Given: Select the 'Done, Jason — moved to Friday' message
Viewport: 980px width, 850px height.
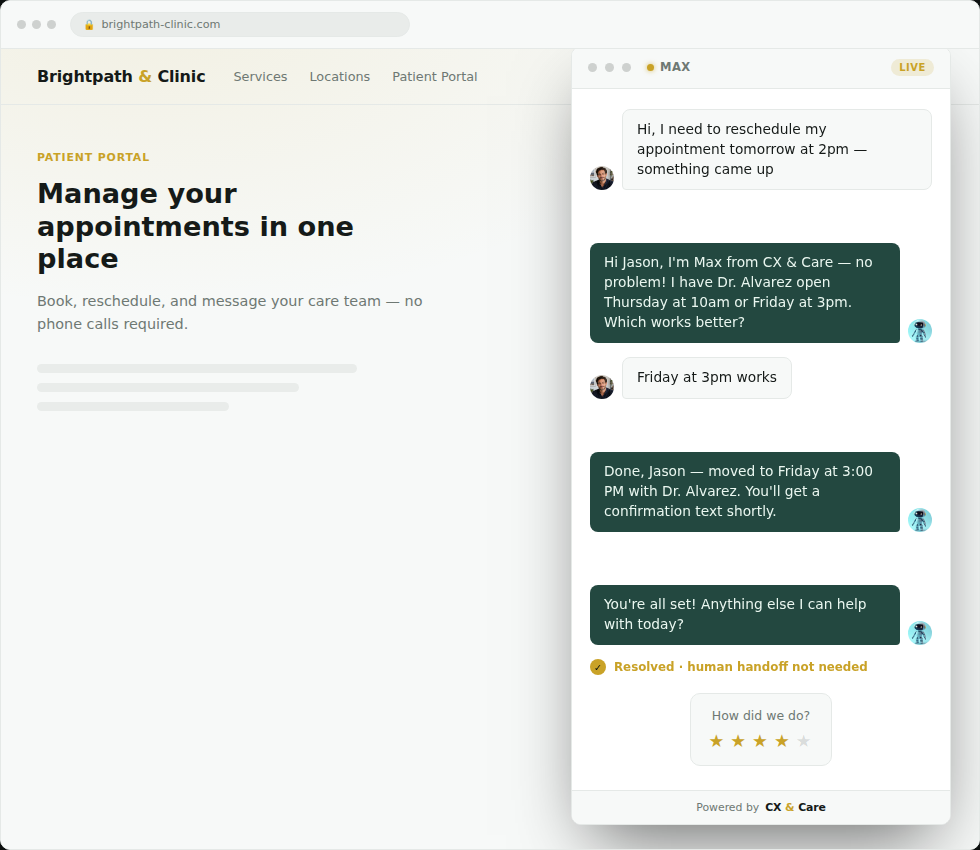Looking at the screenshot, I should 745,492.
